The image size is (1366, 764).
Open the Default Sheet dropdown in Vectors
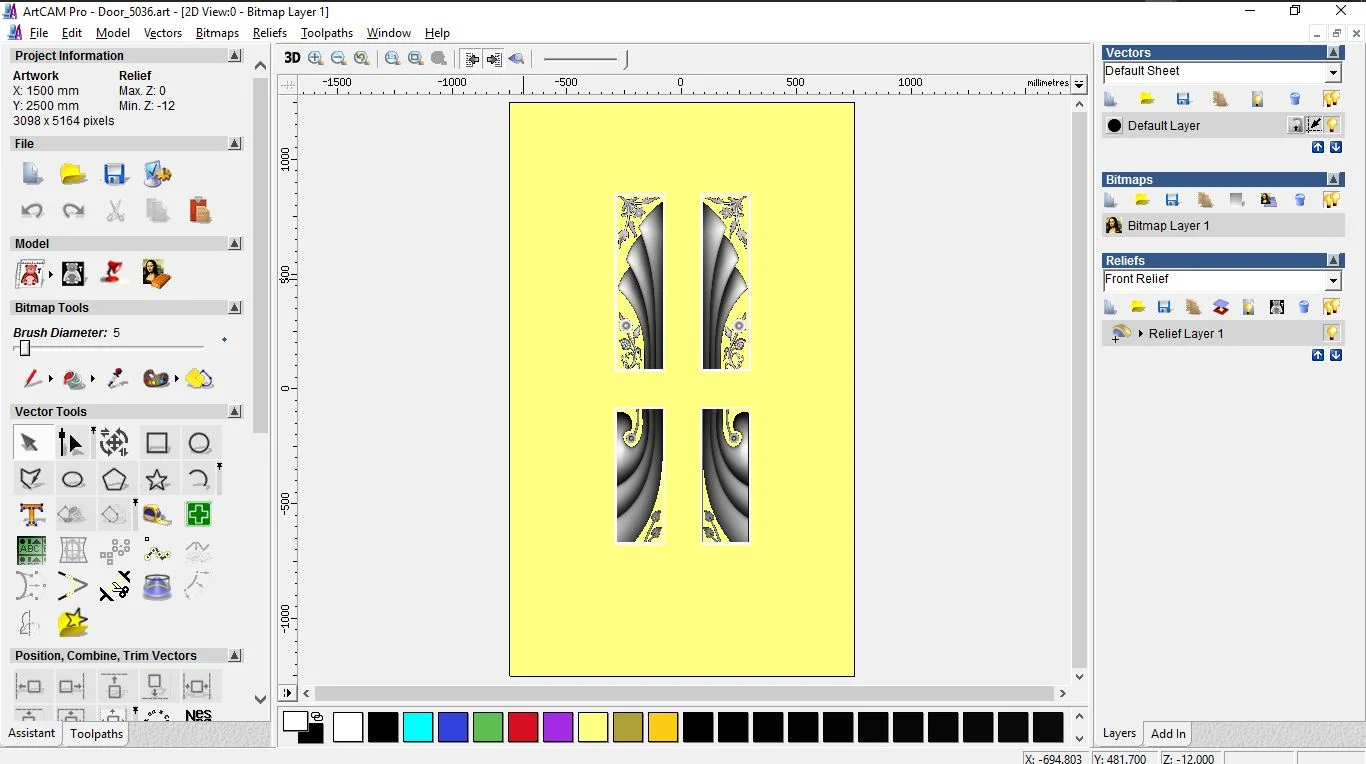pos(1334,71)
